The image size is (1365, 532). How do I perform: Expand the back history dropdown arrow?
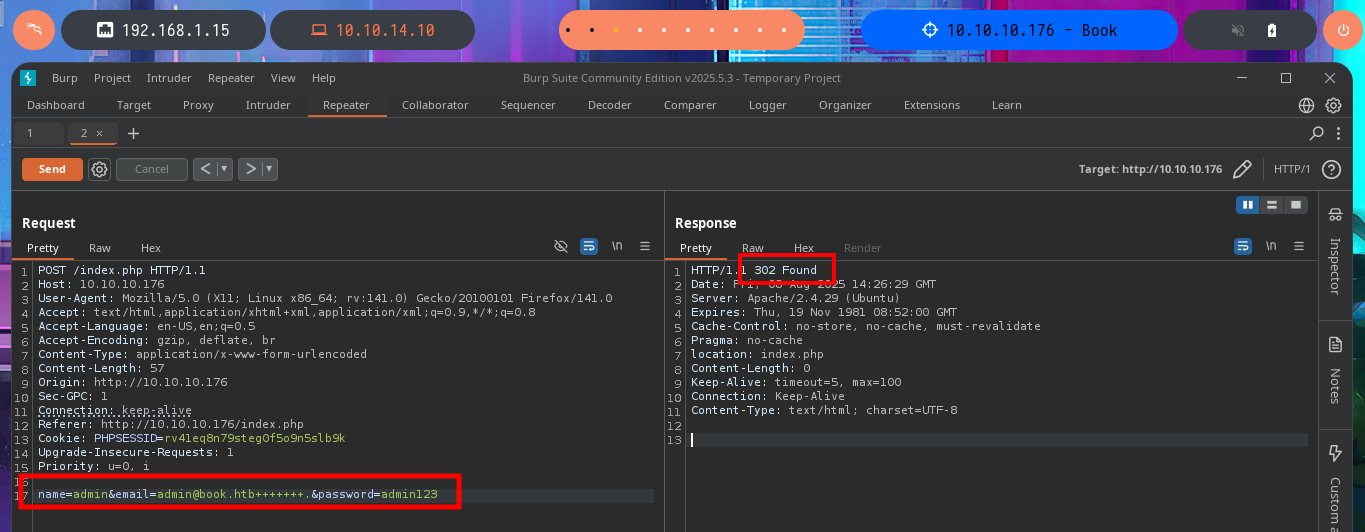(225, 169)
